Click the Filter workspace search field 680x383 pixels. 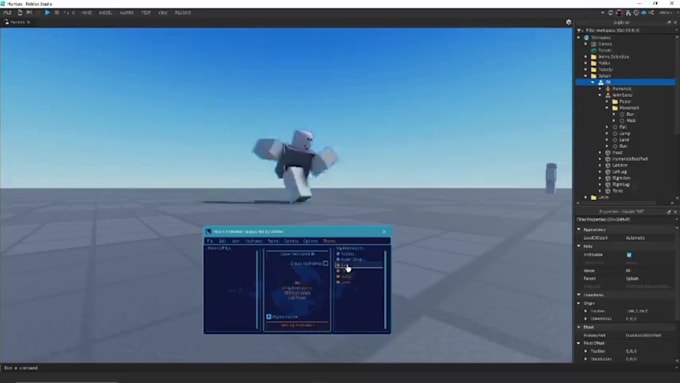(627, 30)
